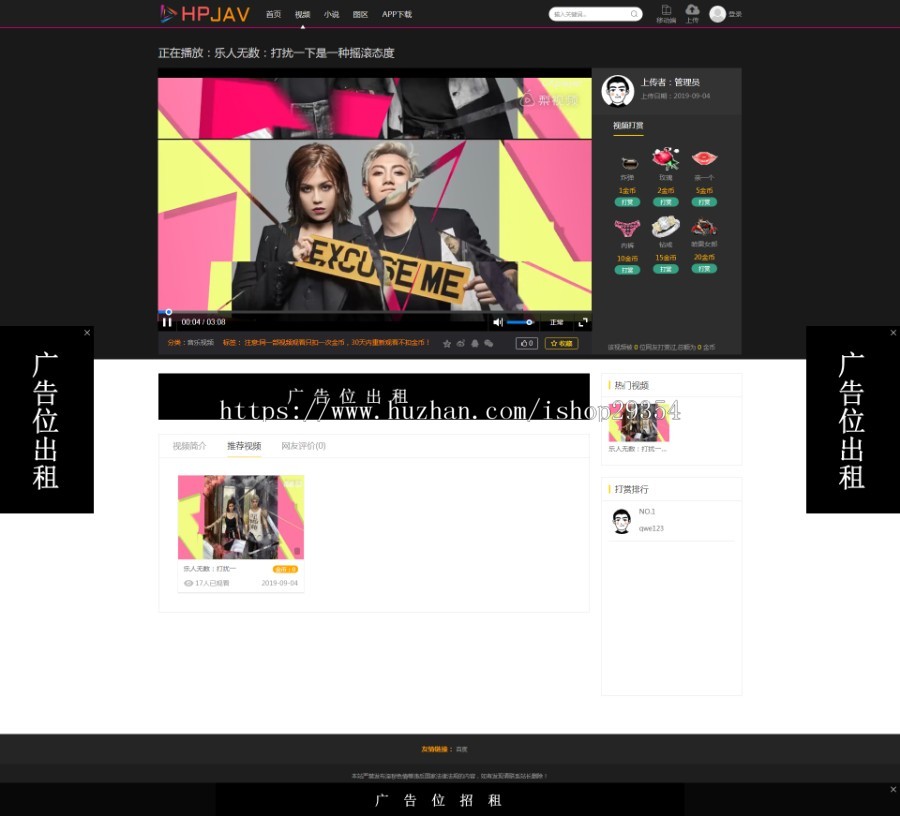Open the 热门视频 thumbnail in sidebar

(x=639, y=423)
